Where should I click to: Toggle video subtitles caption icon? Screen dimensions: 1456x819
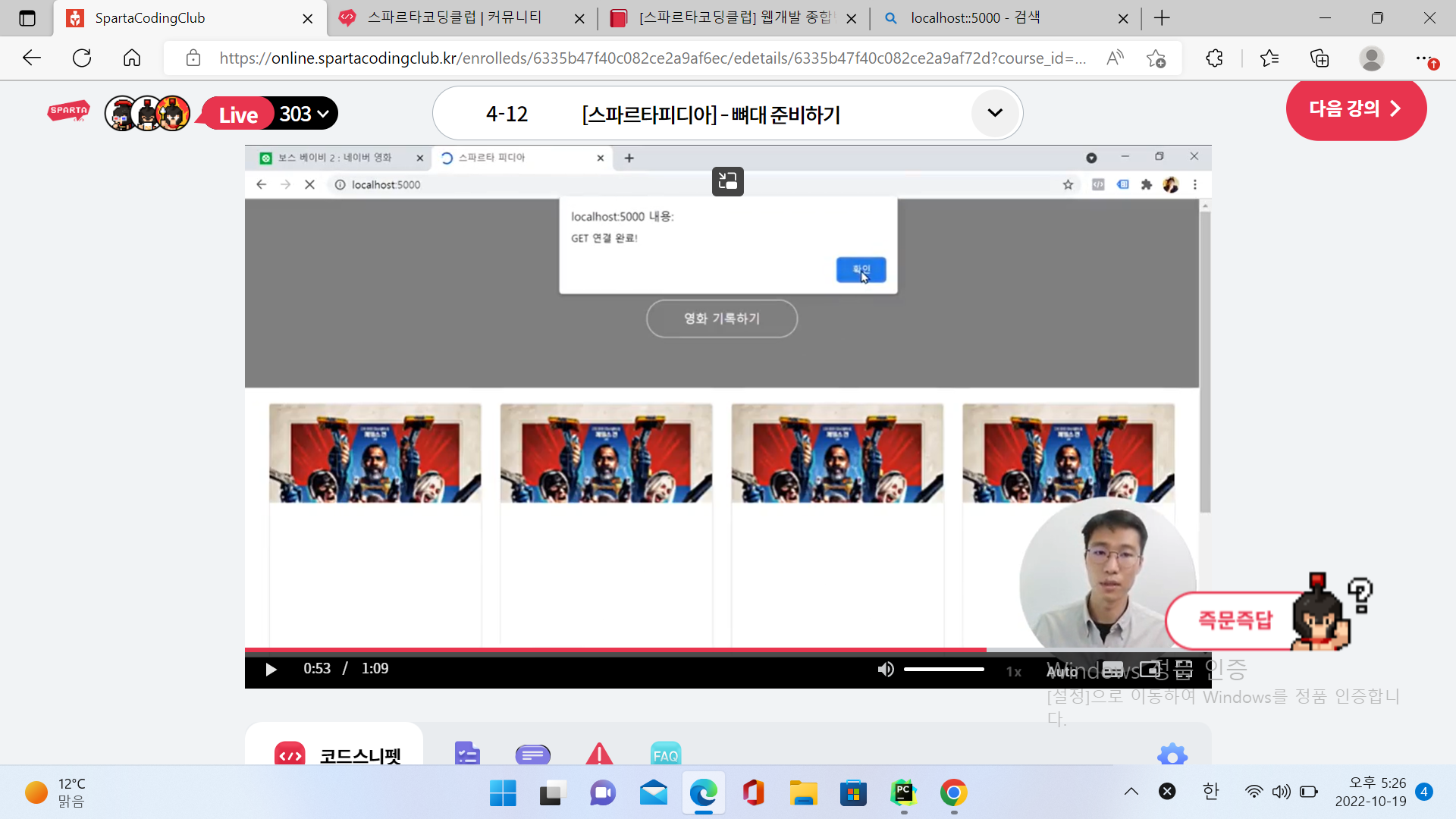[1112, 670]
